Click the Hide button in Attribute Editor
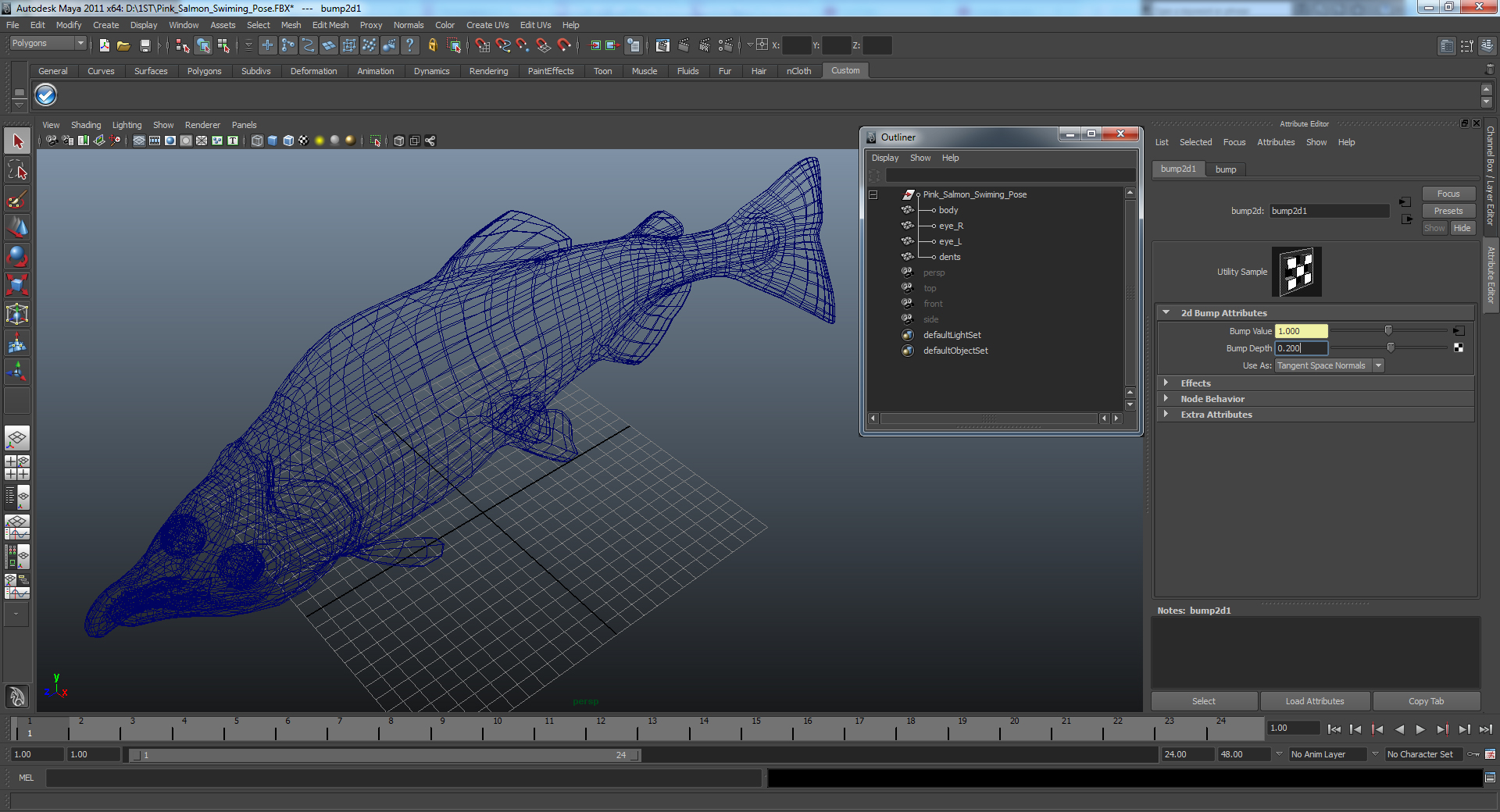Image resolution: width=1500 pixels, height=812 pixels. pyautogui.click(x=1462, y=228)
